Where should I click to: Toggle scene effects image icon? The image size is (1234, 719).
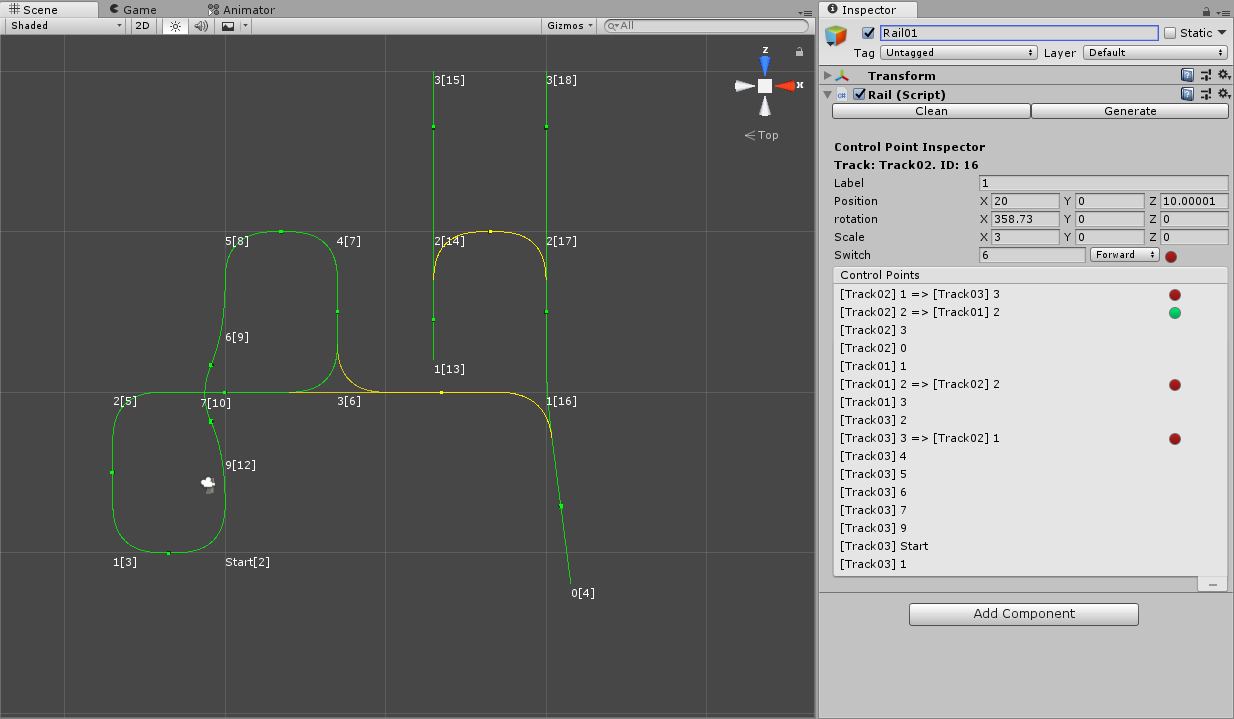[228, 26]
